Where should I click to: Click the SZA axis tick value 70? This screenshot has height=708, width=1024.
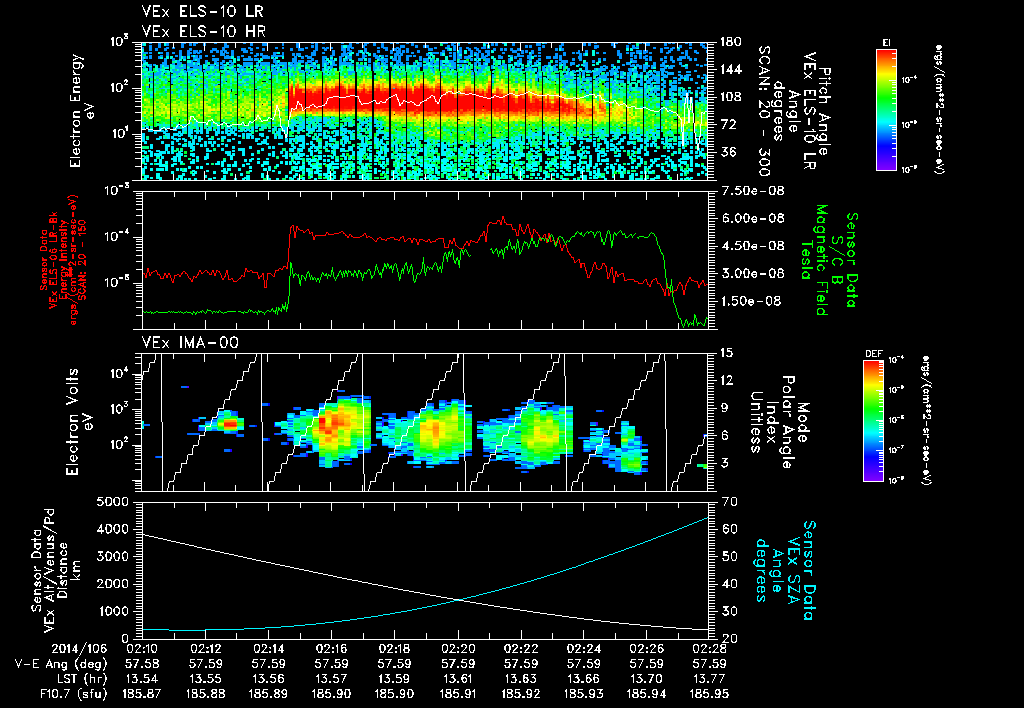(729, 502)
